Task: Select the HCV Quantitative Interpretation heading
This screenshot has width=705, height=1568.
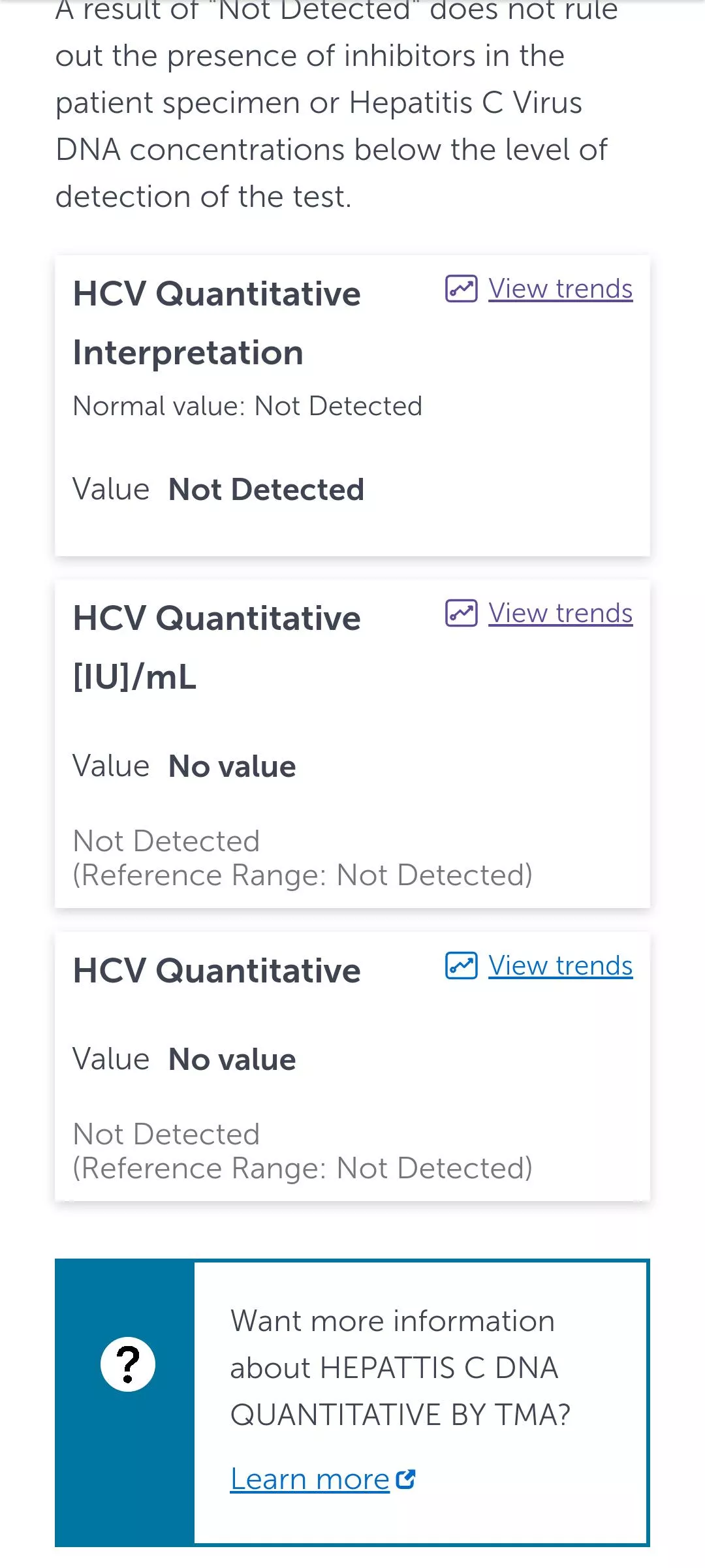Action: tap(217, 323)
